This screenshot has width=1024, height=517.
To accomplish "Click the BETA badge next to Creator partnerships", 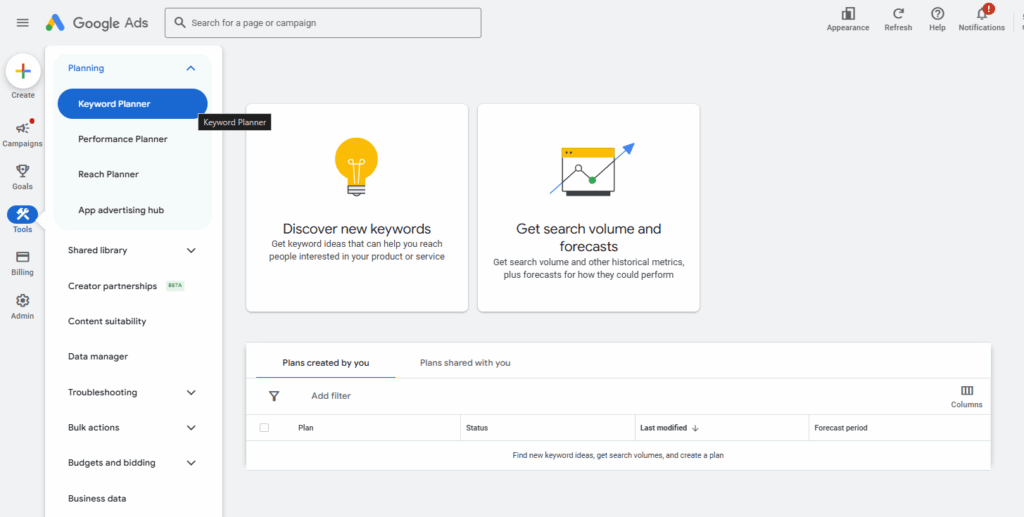I will [175, 286].
